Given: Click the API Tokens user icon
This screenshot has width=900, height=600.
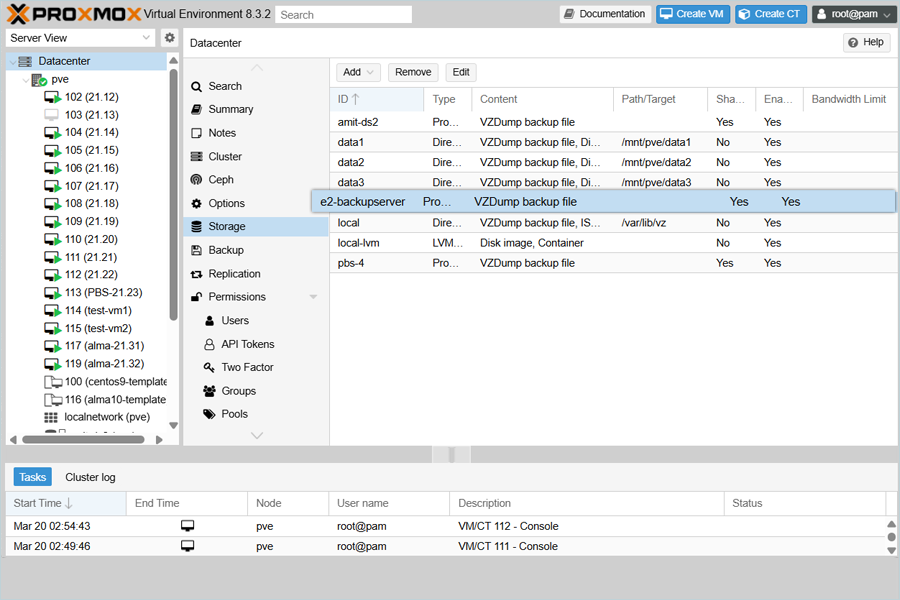Looking at the screenshot, I should (210, 344).
